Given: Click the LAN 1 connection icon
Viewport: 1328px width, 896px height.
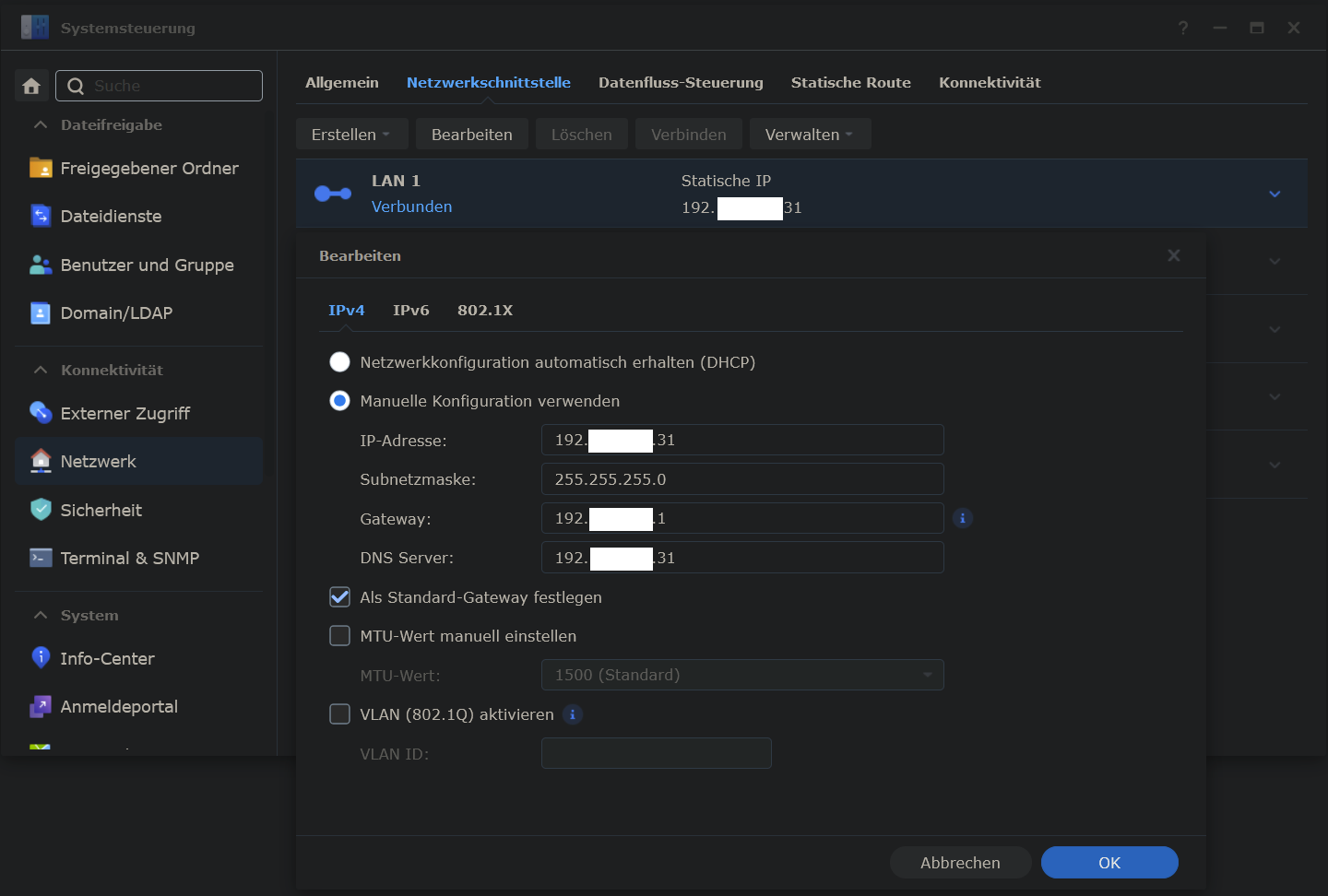Looking at the screenshot, I should pyautogui.click(x=333, y=194).
